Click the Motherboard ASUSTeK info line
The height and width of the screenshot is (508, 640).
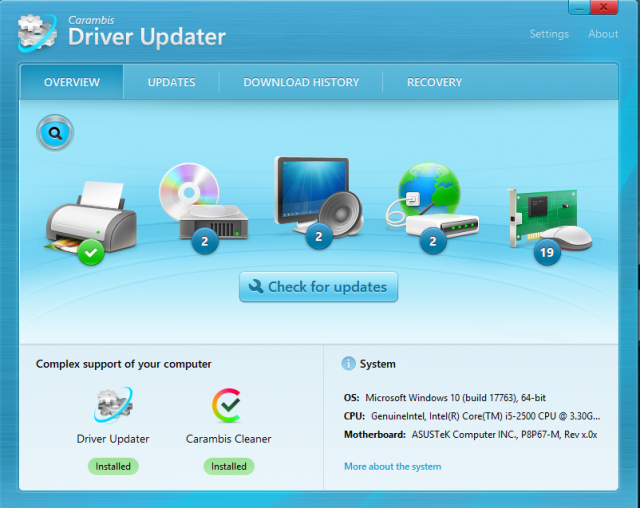click(x=471, y=435)
